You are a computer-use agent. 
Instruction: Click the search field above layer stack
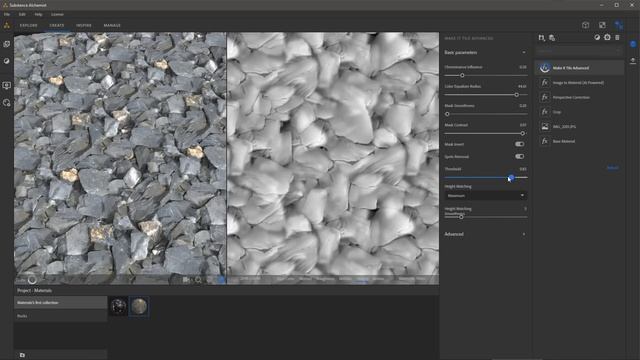pyautogui.click(x=579, y=51)
